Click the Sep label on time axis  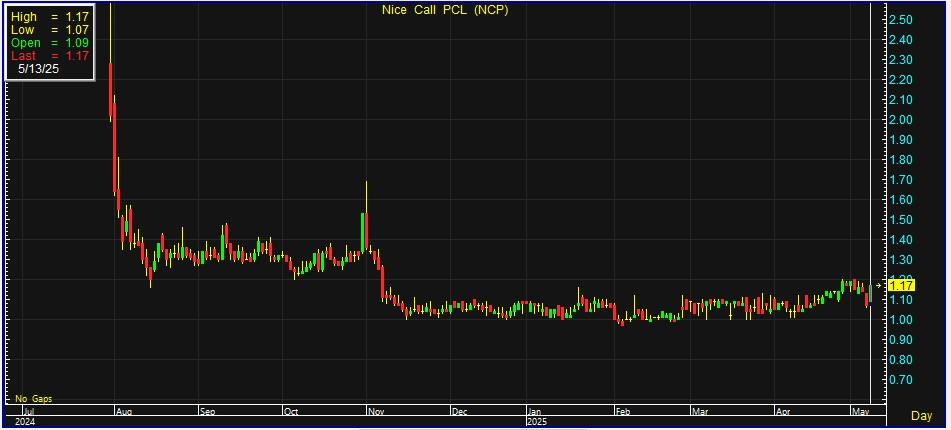pos(207,411)
